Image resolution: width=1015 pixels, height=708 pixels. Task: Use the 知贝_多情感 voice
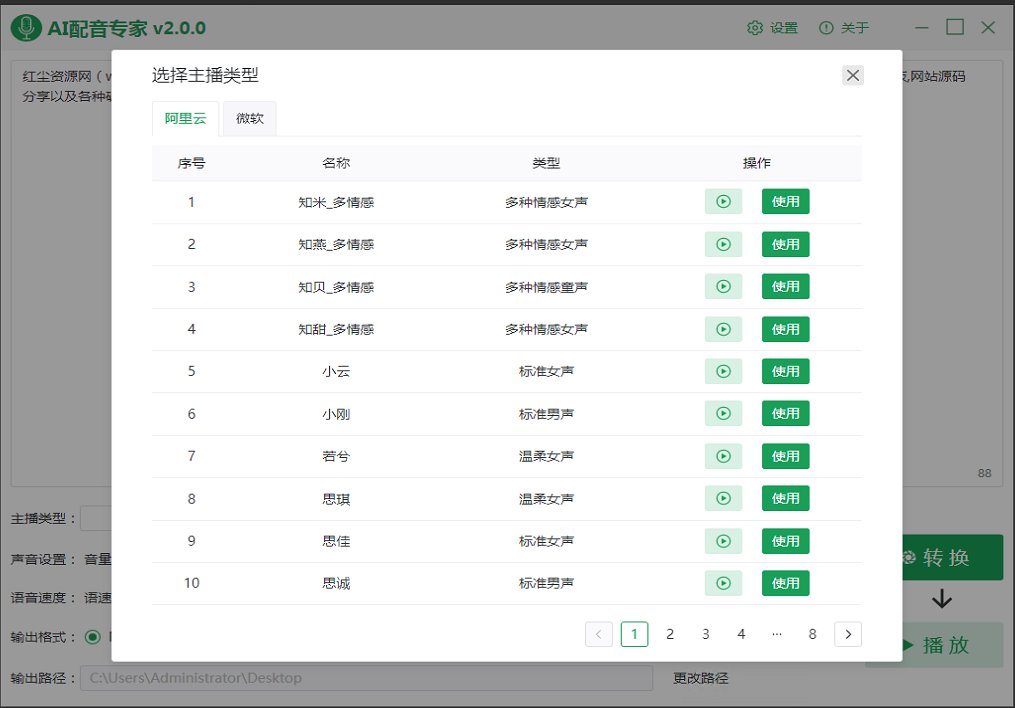pyautogui.click(x=785, y=287)
